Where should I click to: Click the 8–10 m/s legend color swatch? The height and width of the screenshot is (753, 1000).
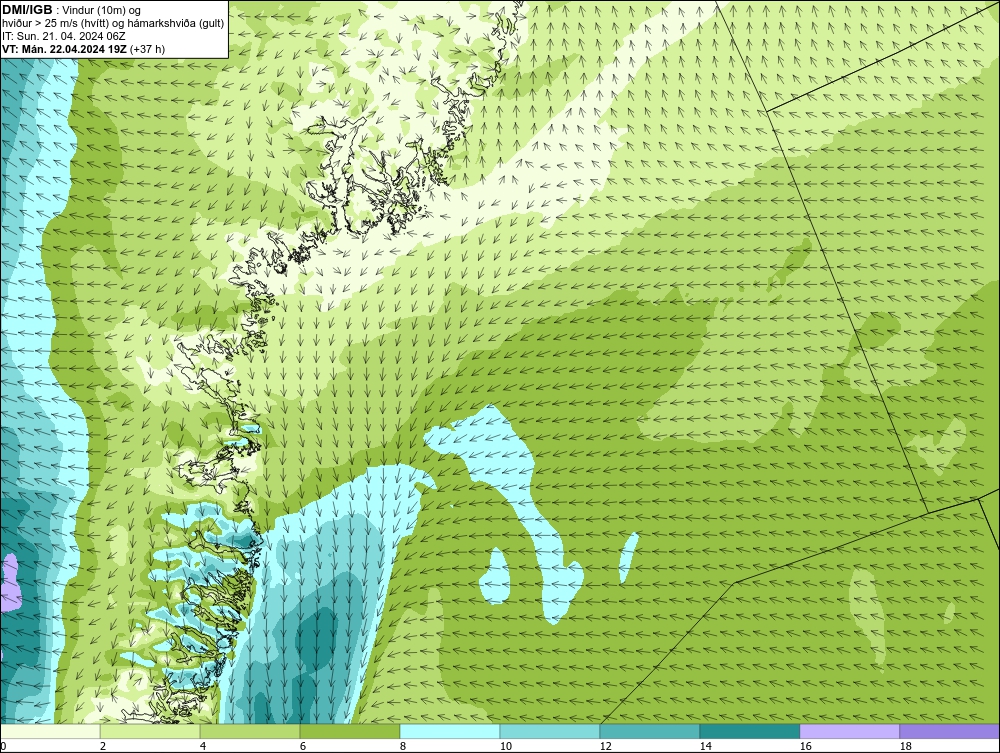(450, 731)
